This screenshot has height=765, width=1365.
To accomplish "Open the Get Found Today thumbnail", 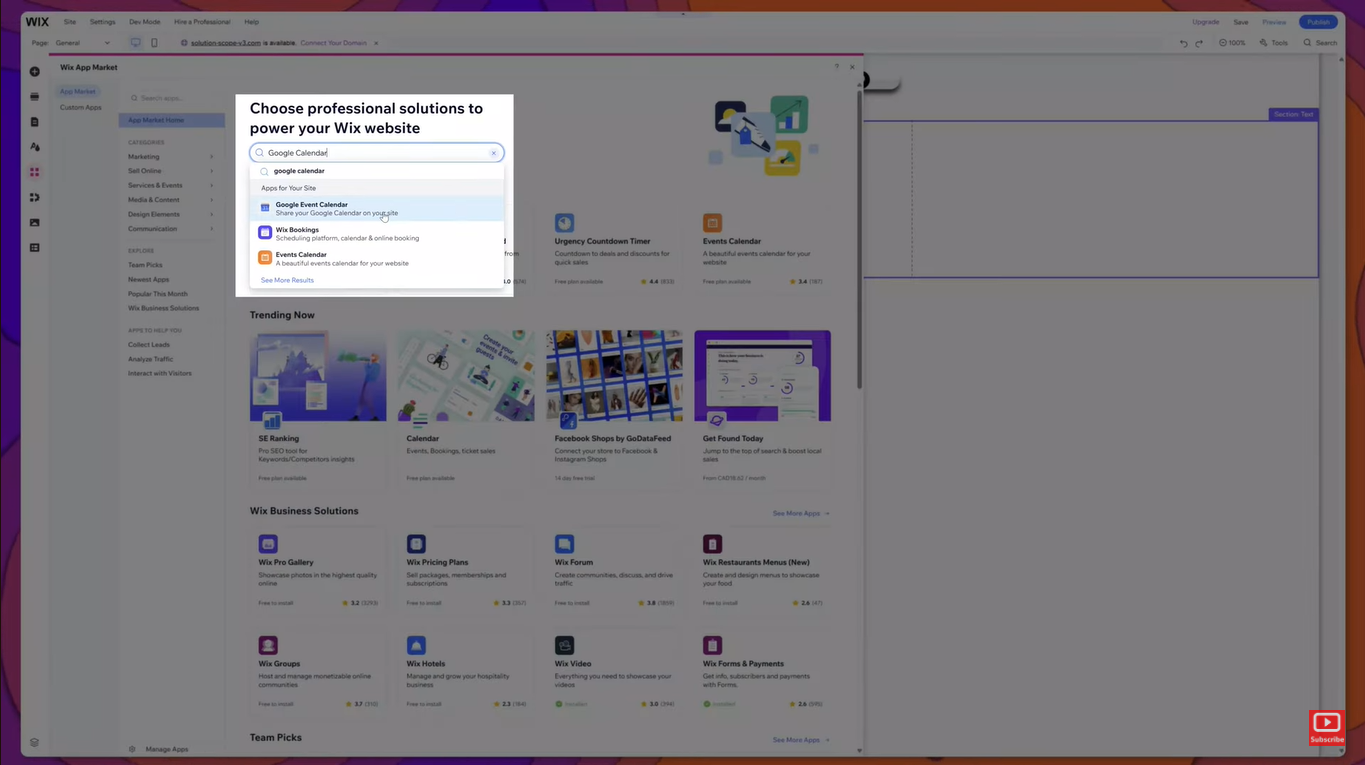I will click(x=762, y=376).
